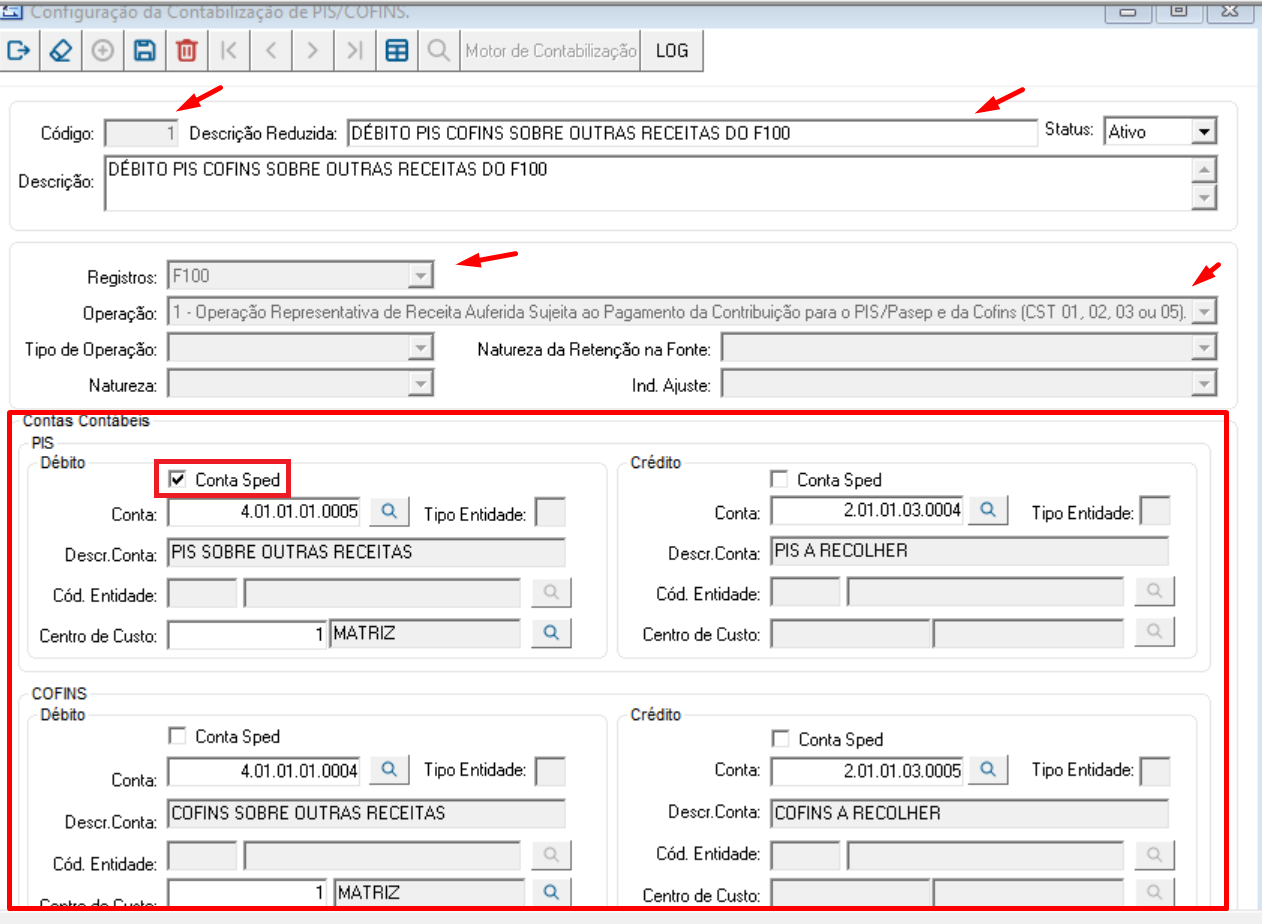
Task: Click the Código field
Action: coord(142,132)
